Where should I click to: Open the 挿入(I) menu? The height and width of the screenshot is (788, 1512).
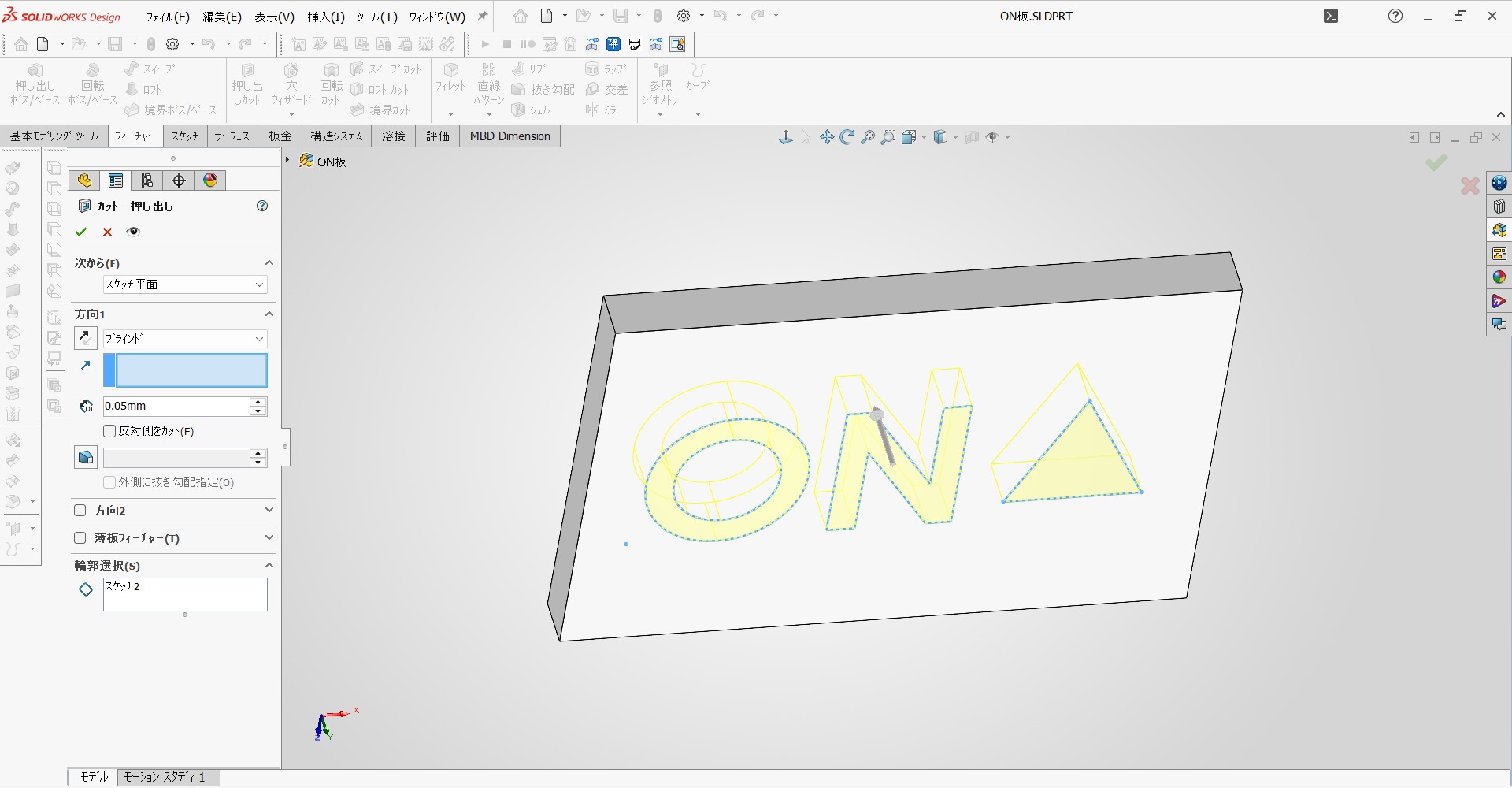[326, 17]
